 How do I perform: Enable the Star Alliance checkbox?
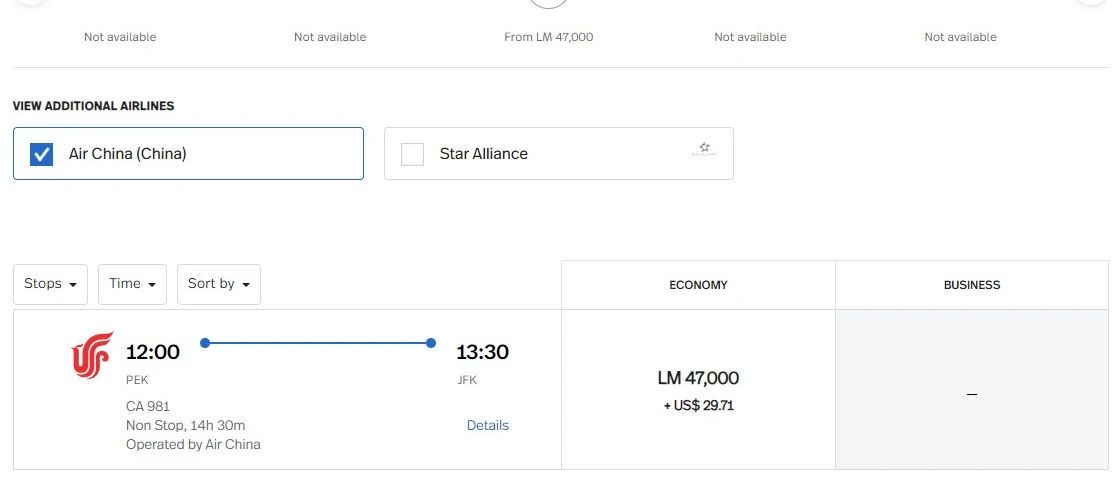(x=412, y=154)
